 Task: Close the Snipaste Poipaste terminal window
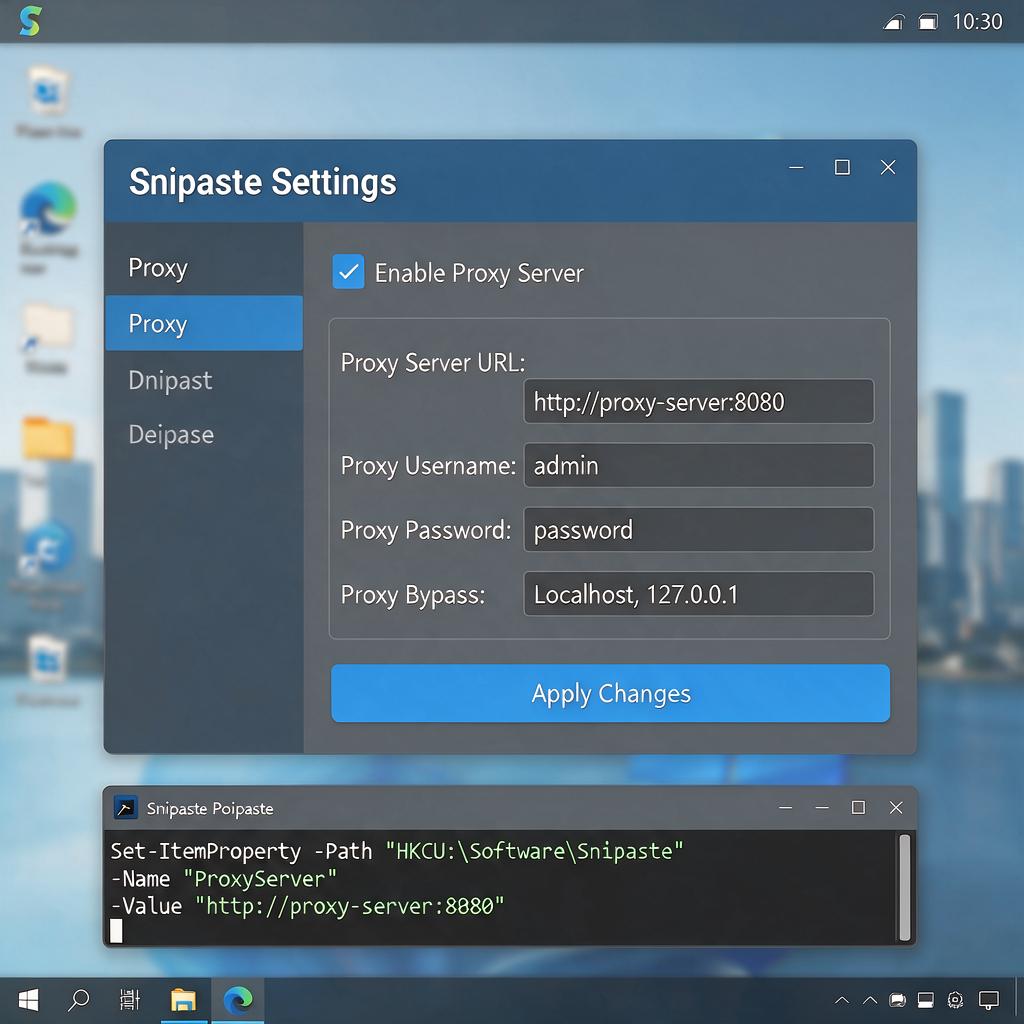pos(896,808)
